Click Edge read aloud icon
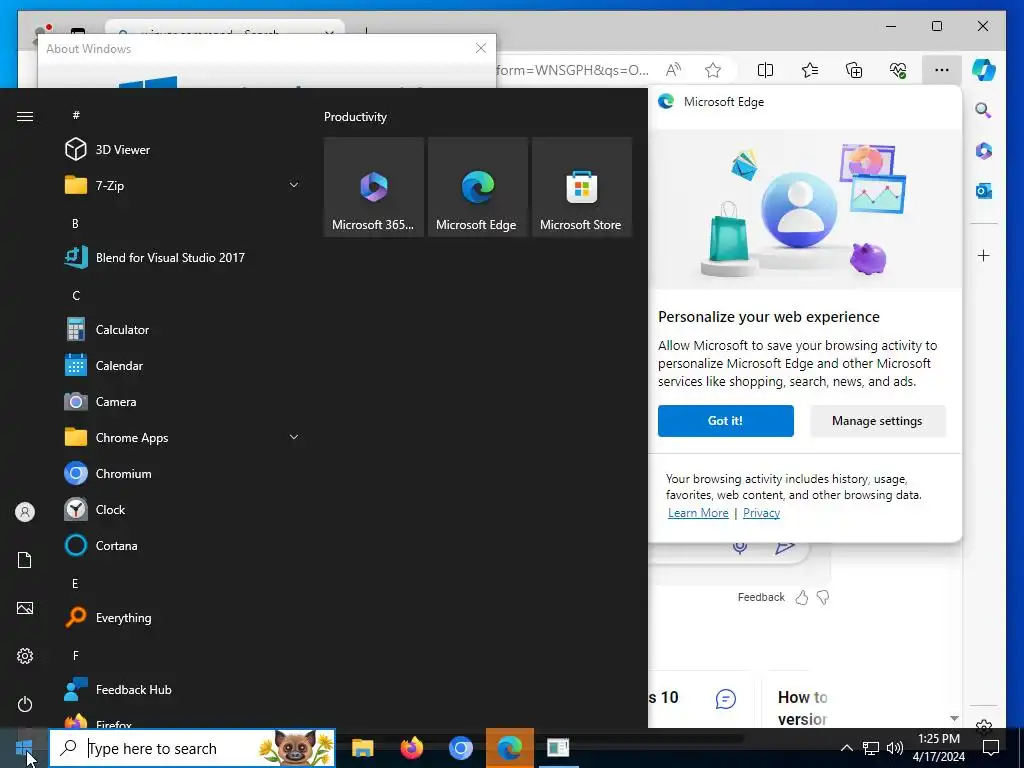 point(673,69)
